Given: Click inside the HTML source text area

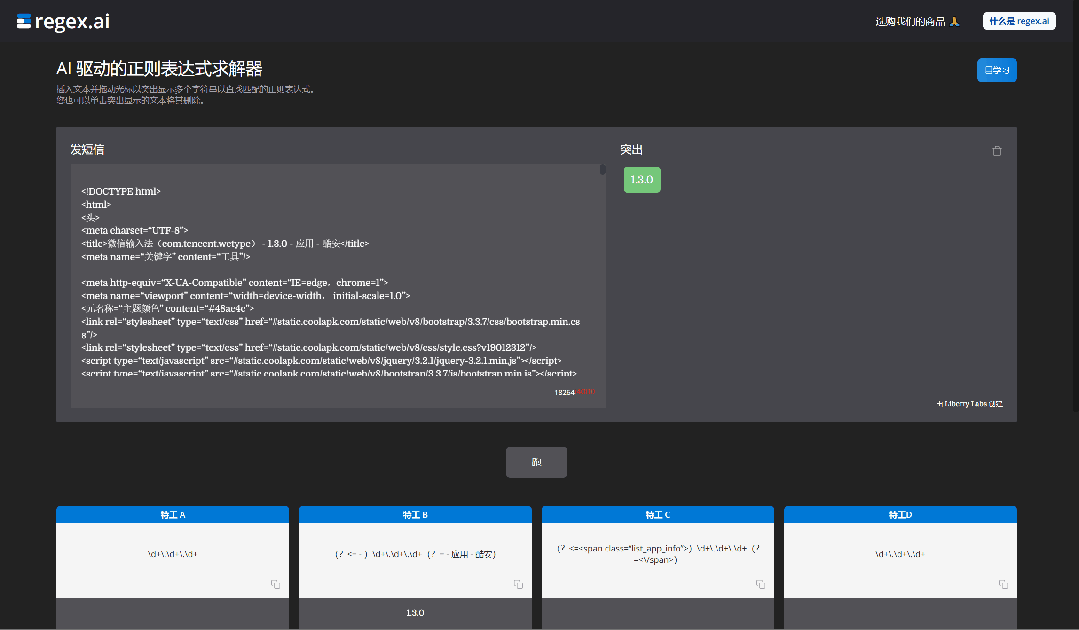Looking at the screenshot, I should click(338, 285).
